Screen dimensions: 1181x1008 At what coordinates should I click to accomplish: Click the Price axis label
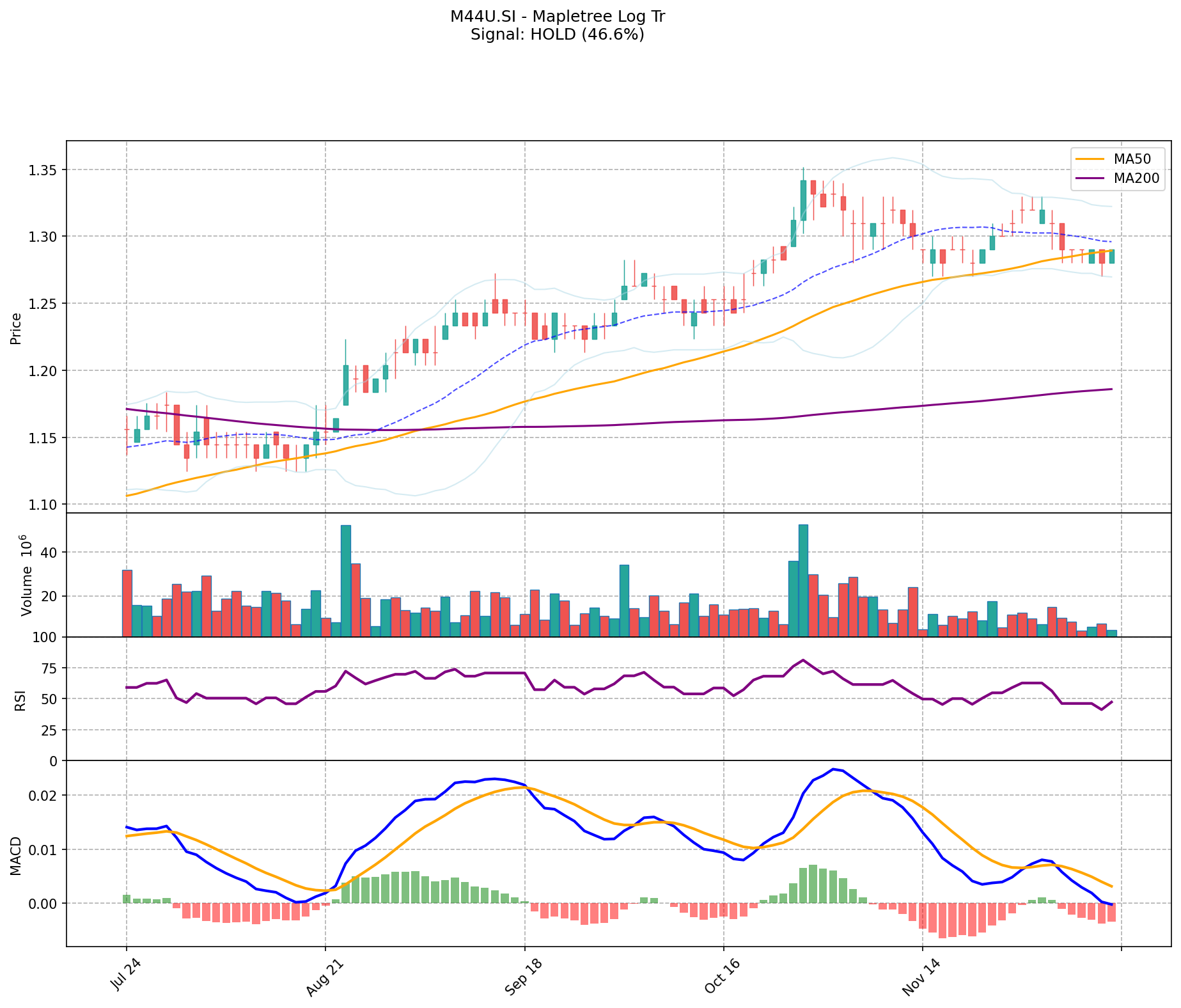(16, 328)
